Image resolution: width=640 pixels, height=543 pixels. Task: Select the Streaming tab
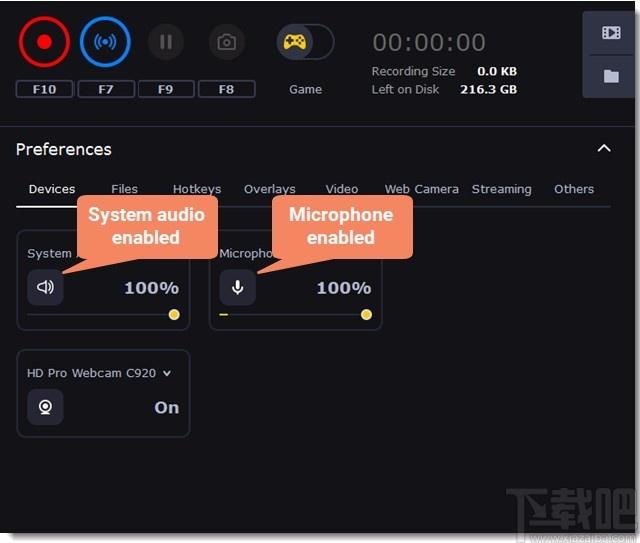(502, 189)
